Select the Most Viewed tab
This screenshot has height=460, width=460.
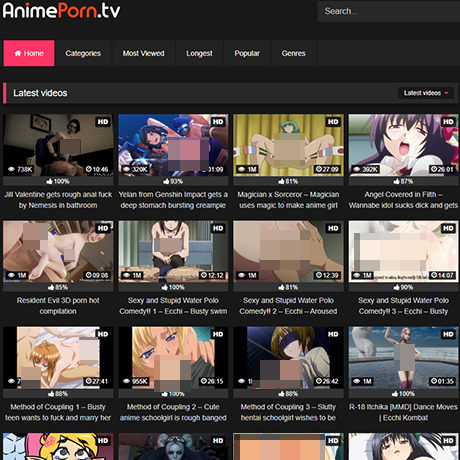(143, 53)
